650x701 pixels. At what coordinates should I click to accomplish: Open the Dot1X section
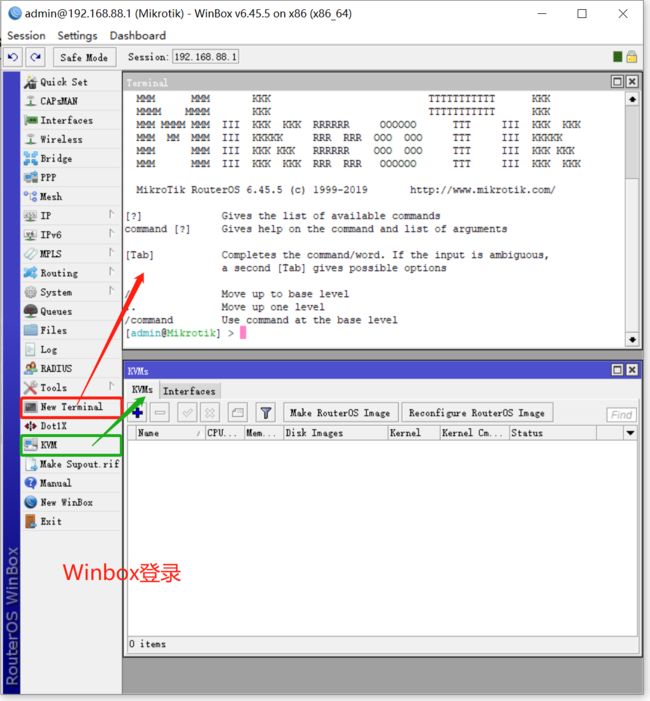71,426
